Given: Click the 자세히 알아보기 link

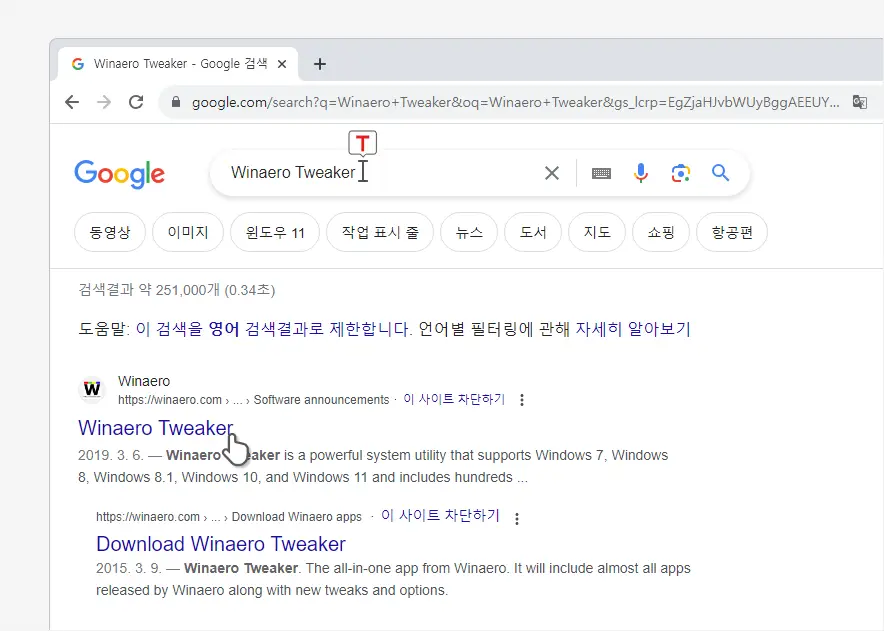Looking at the screenshot, I should (x=632, y=329).
